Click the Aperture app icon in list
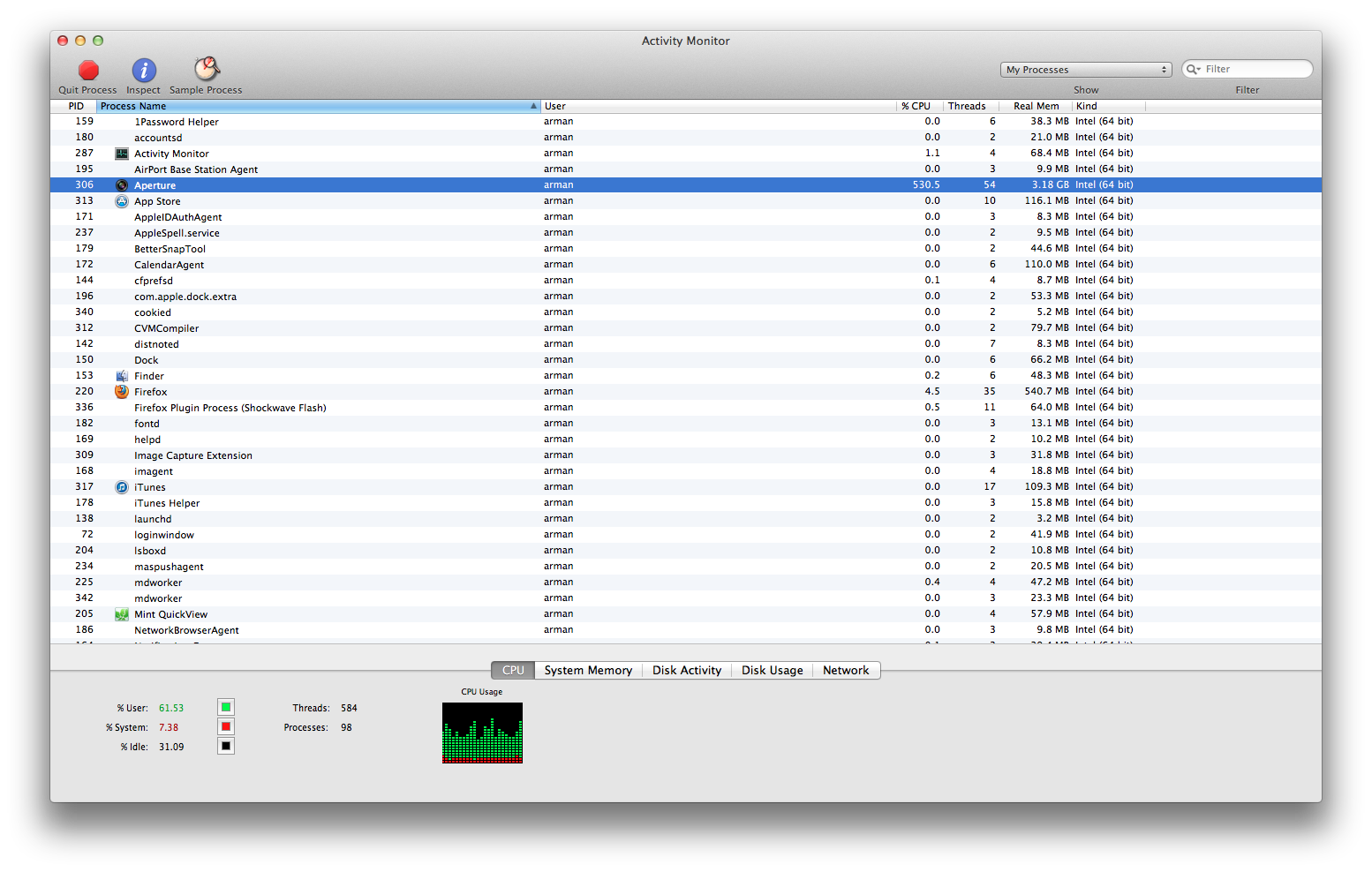Image resolution: width=1372 pixels, height=872 pixels. (122, 185)
